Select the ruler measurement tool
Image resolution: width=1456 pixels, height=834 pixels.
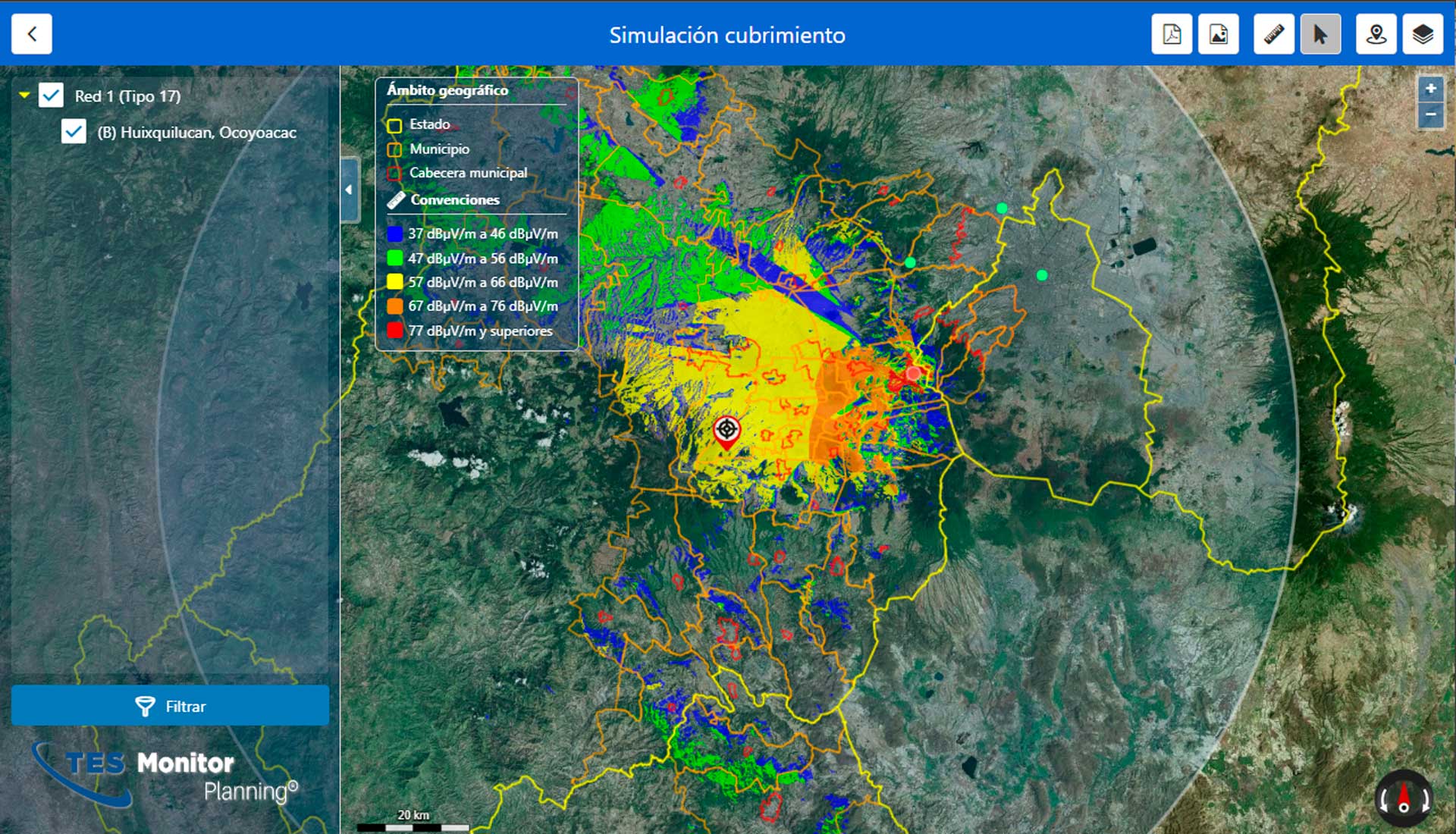click(x=1274, y=34)
